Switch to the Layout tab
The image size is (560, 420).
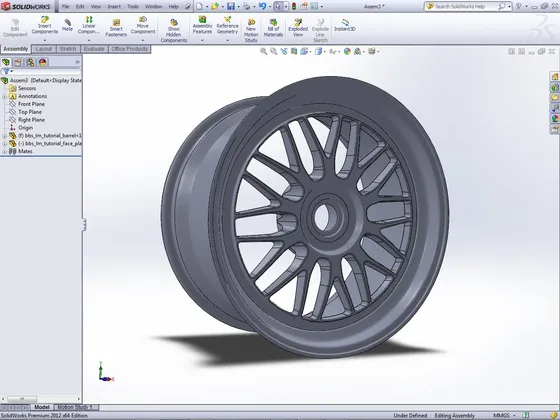(44, 49)
